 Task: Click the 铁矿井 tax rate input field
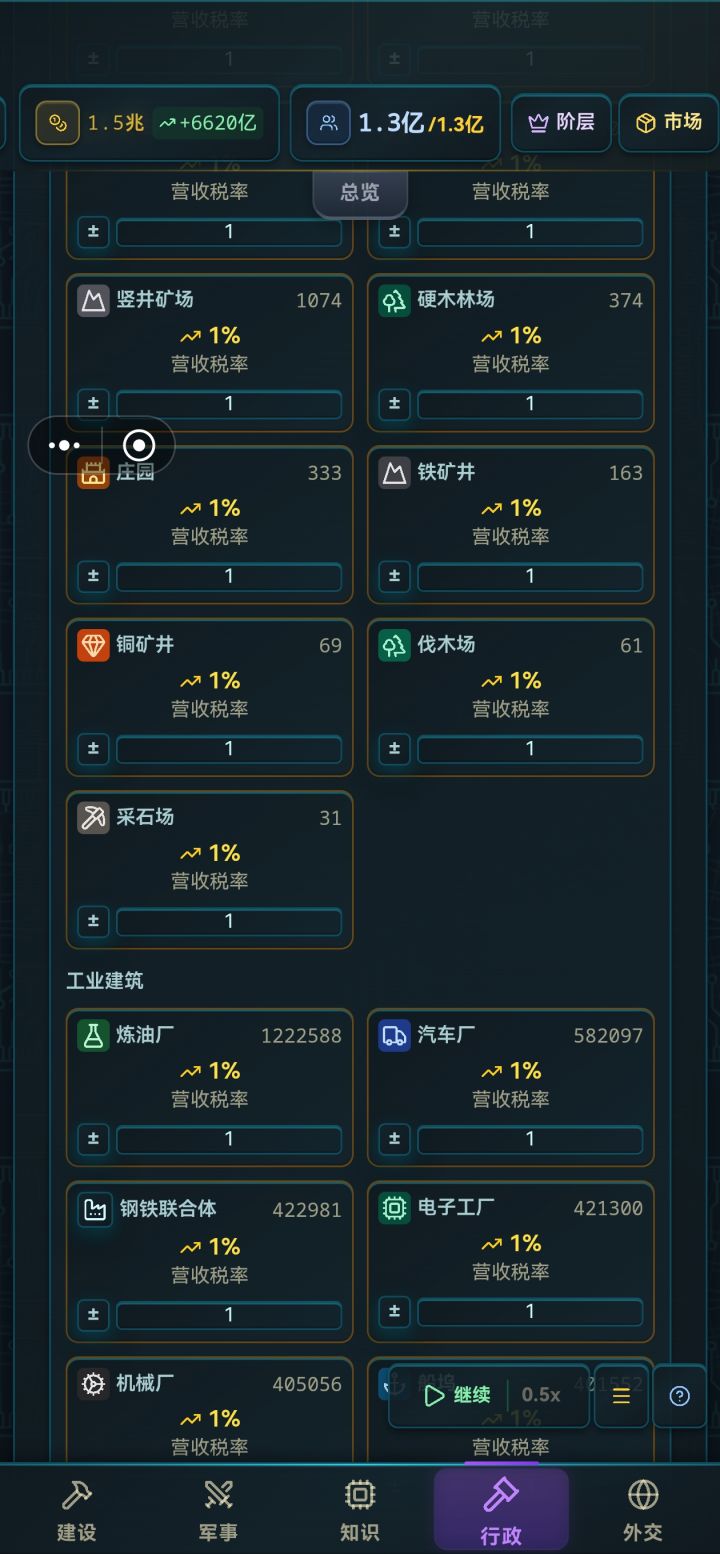(530, 577)
